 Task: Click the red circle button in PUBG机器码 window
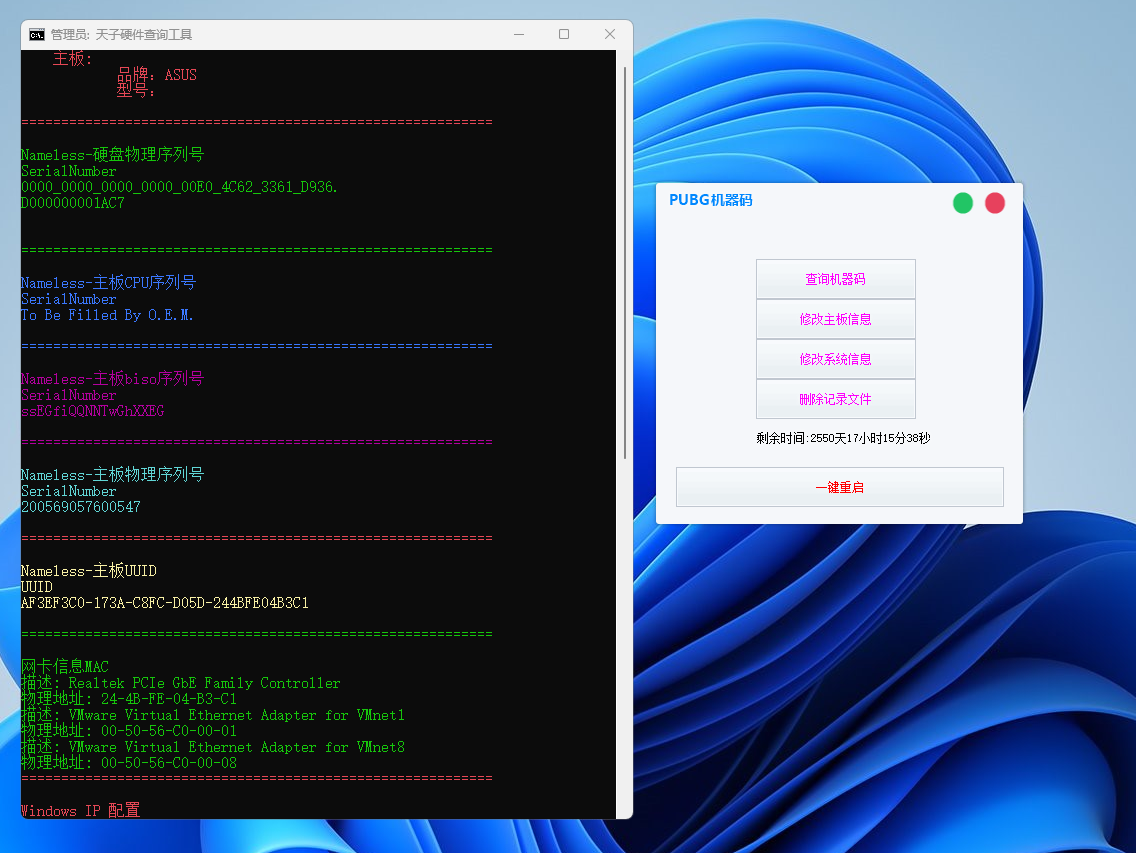[x=995, y=203]
